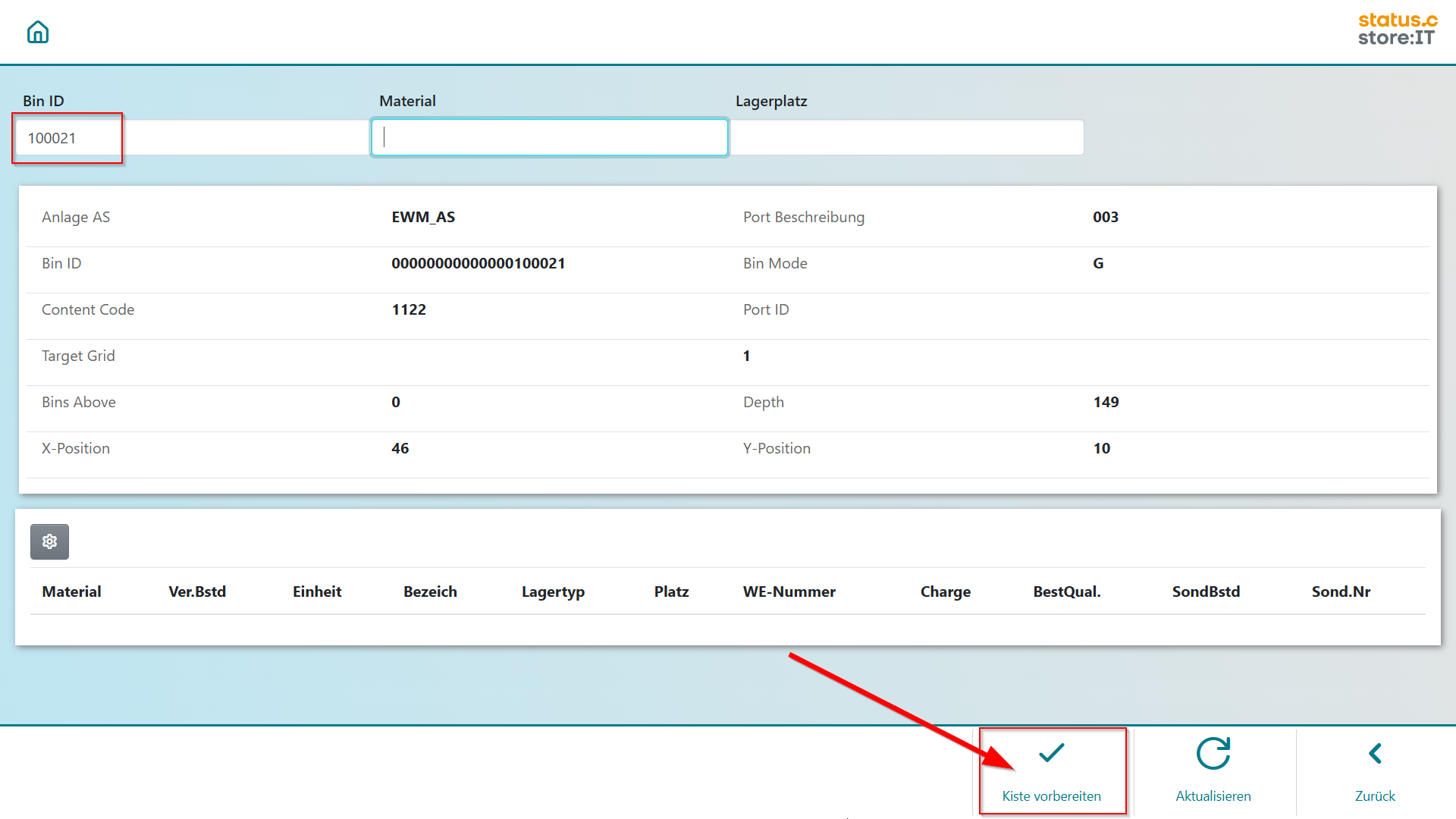The width and height of the screenshot is (1456, 819).
Task: Select the Lagerplatz input field
Action: [907, 138]
